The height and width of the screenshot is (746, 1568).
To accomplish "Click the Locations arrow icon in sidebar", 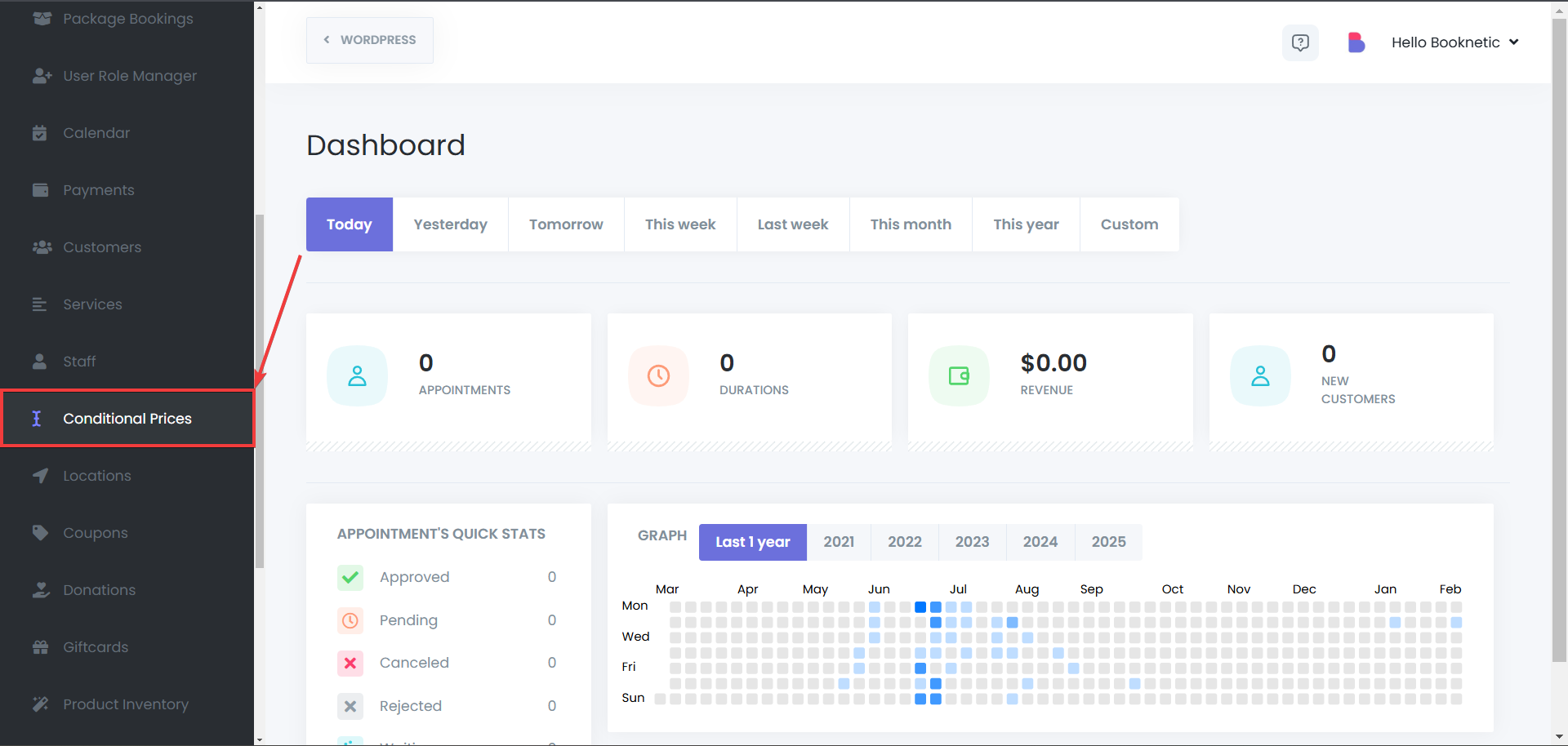I will 40,476.
